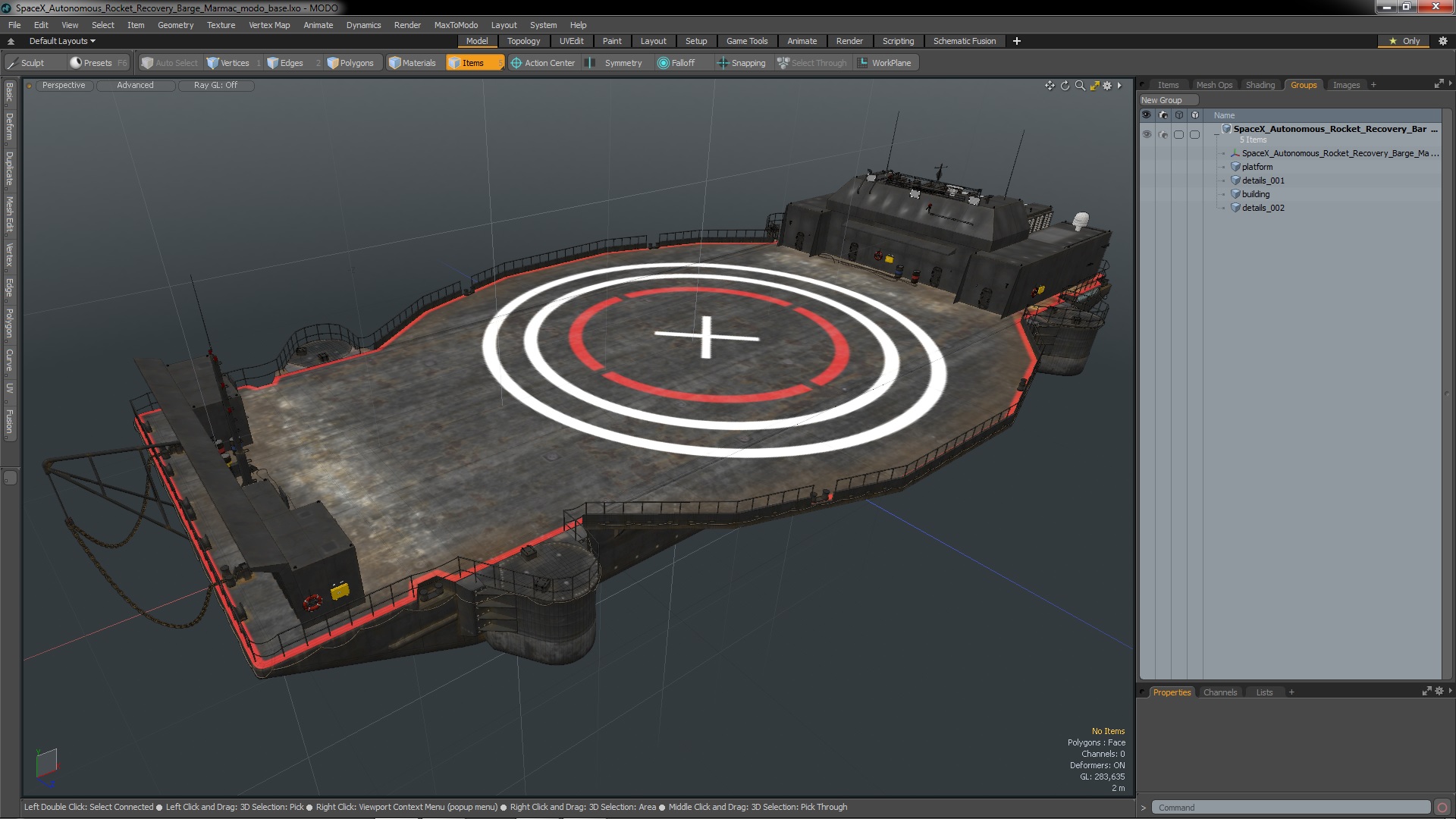Open the Default Layouts dropdown
The height and width of the screenshot is (819, 1456).
(x=62, y=41)
